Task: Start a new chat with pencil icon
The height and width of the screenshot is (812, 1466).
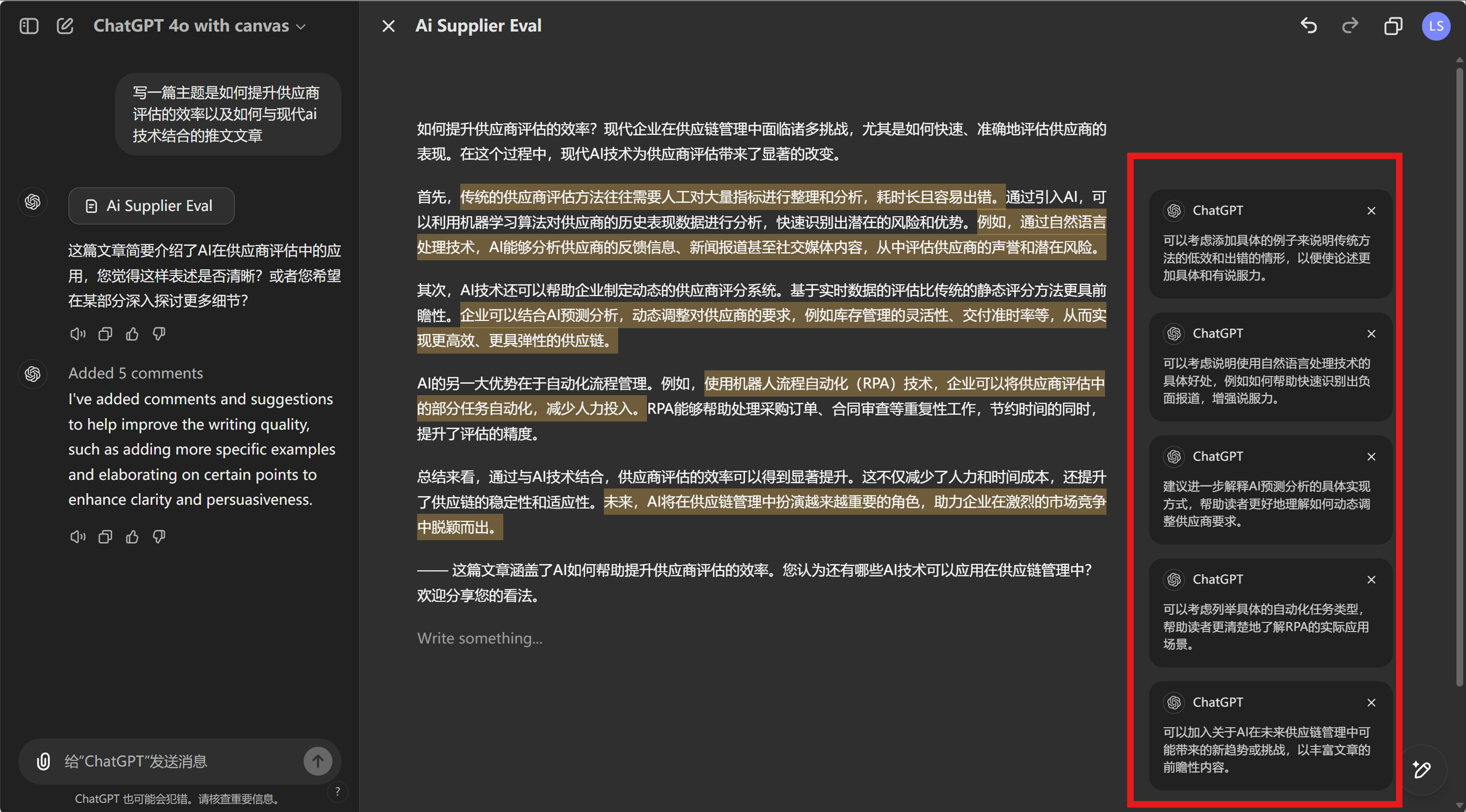Action: pos(65,26)
